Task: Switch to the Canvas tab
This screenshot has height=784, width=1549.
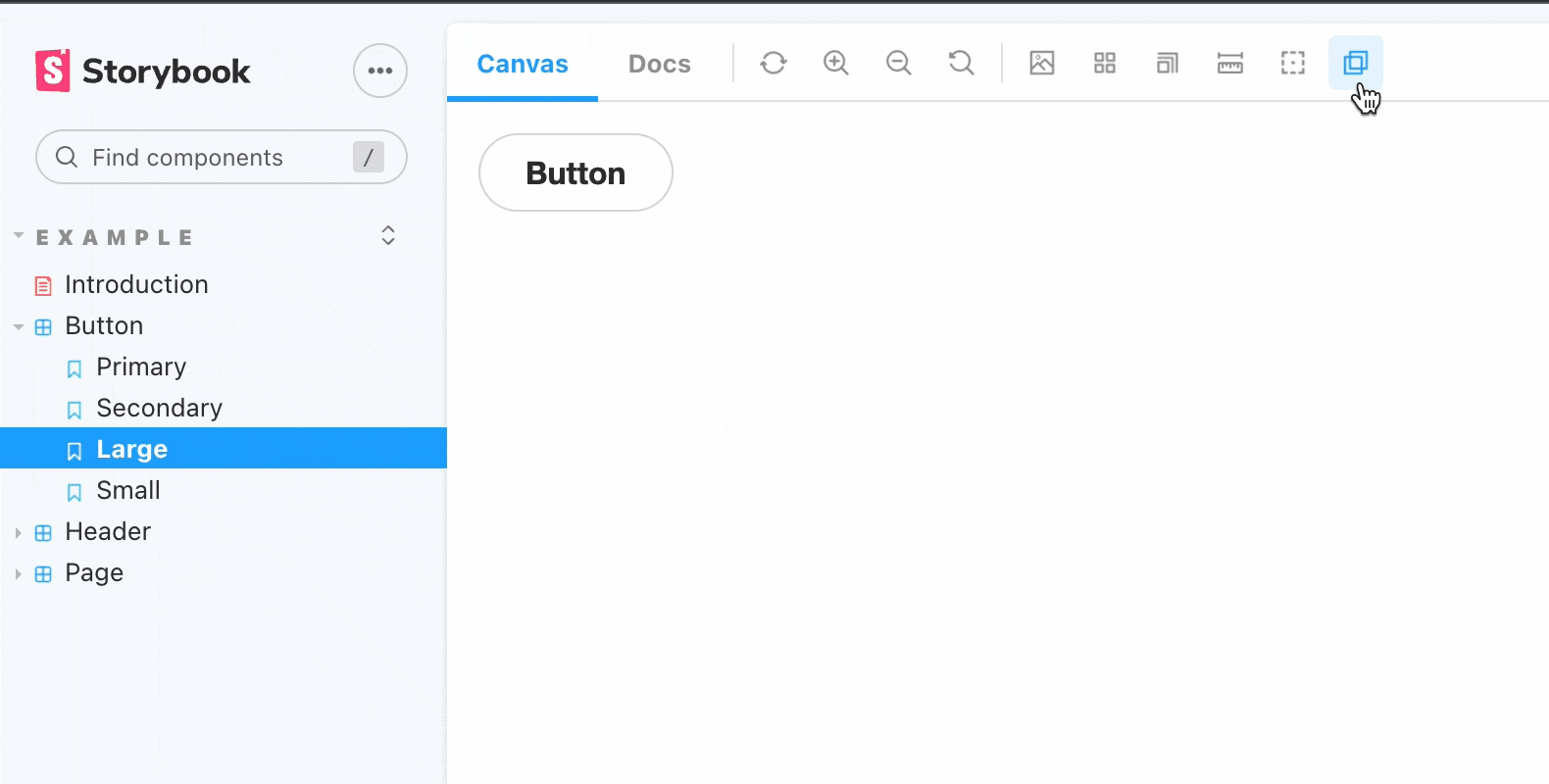Action: click(523, 64)
